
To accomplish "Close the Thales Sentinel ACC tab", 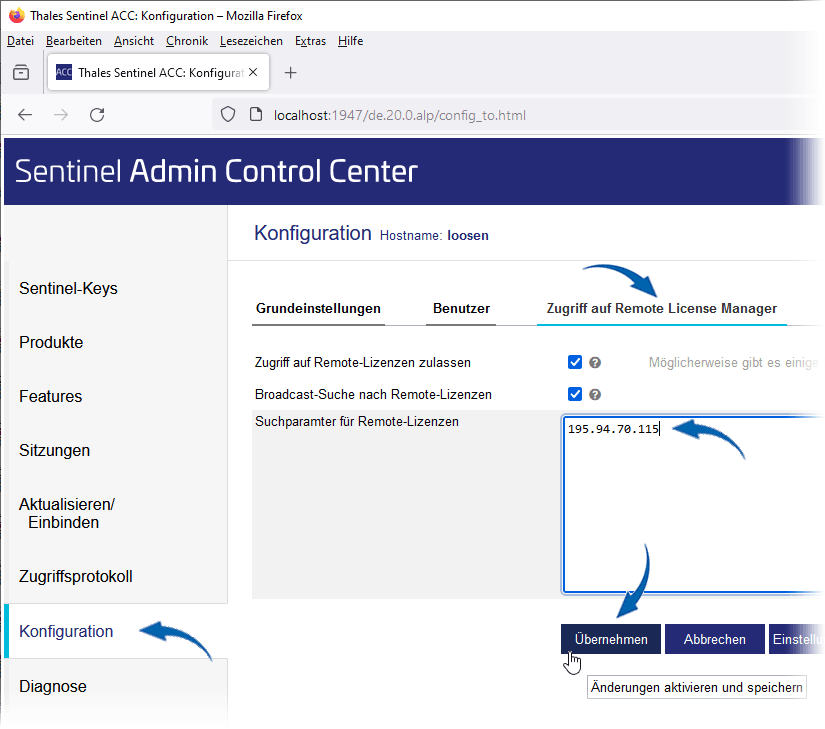I will click(253, 72).
